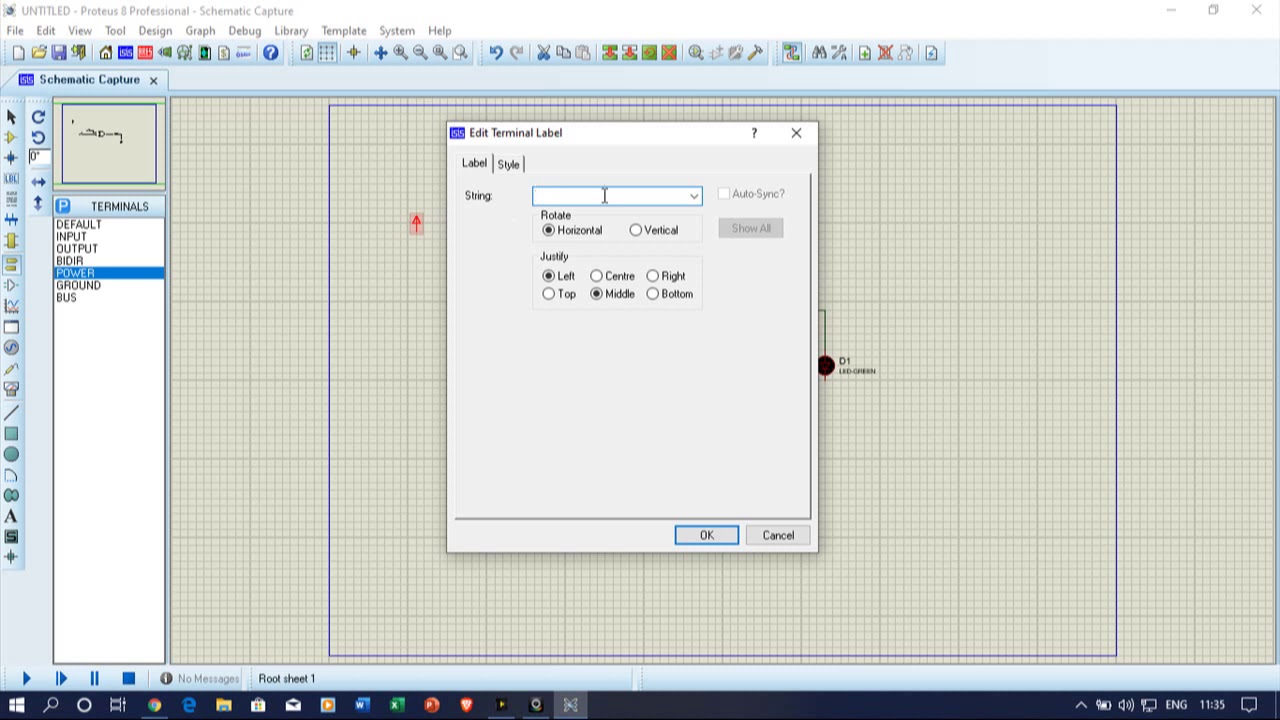The image size is (1280, 720).
Task: Click the Undo arrow in toolbar
Action: coord(496,53)
